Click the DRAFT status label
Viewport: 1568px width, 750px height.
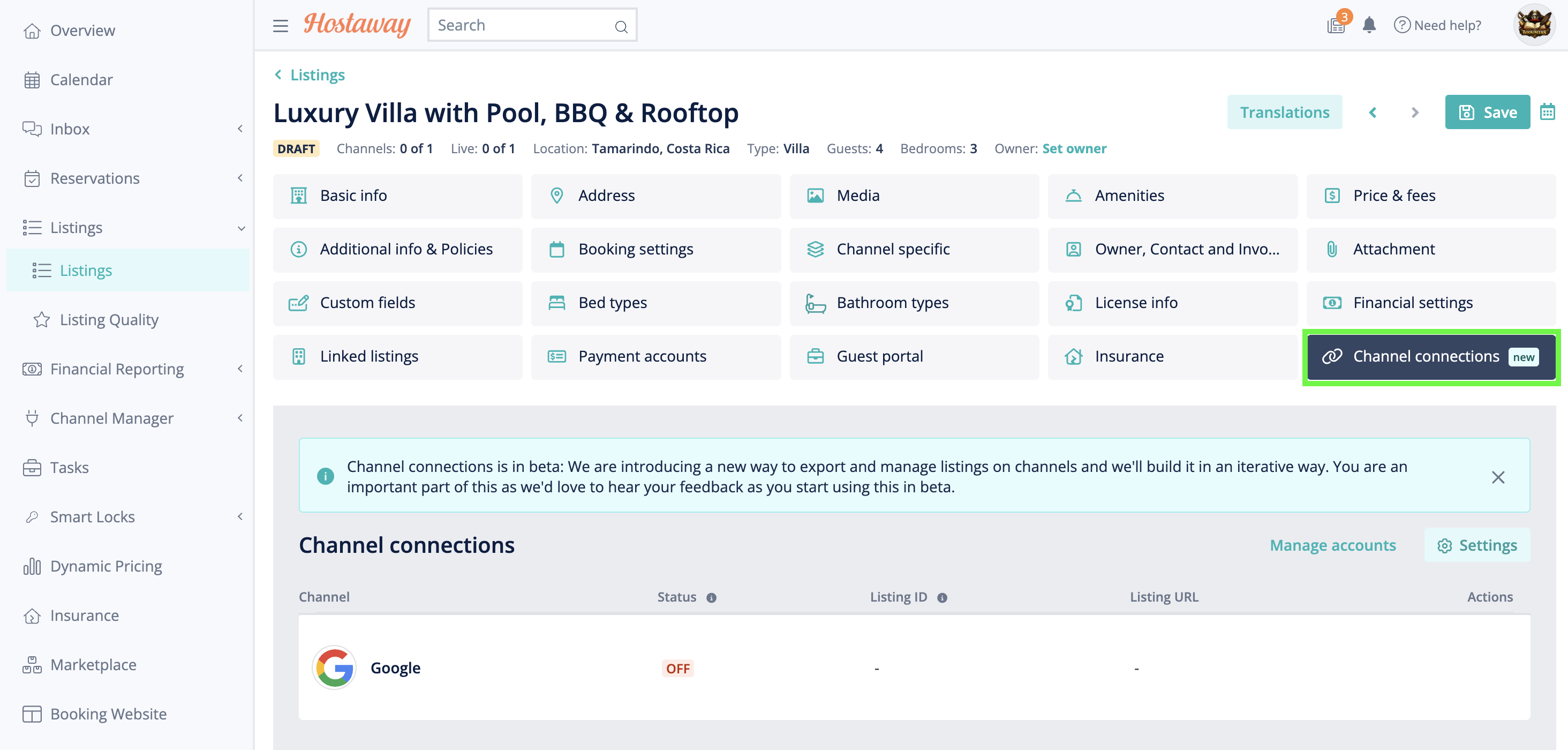[296, 148]
